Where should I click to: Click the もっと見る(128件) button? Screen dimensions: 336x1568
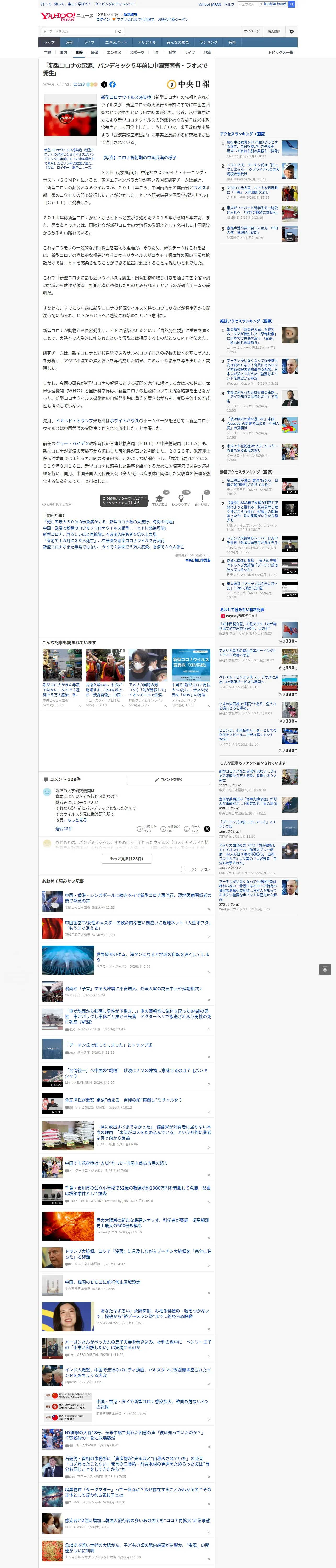[x=127, y=858]
